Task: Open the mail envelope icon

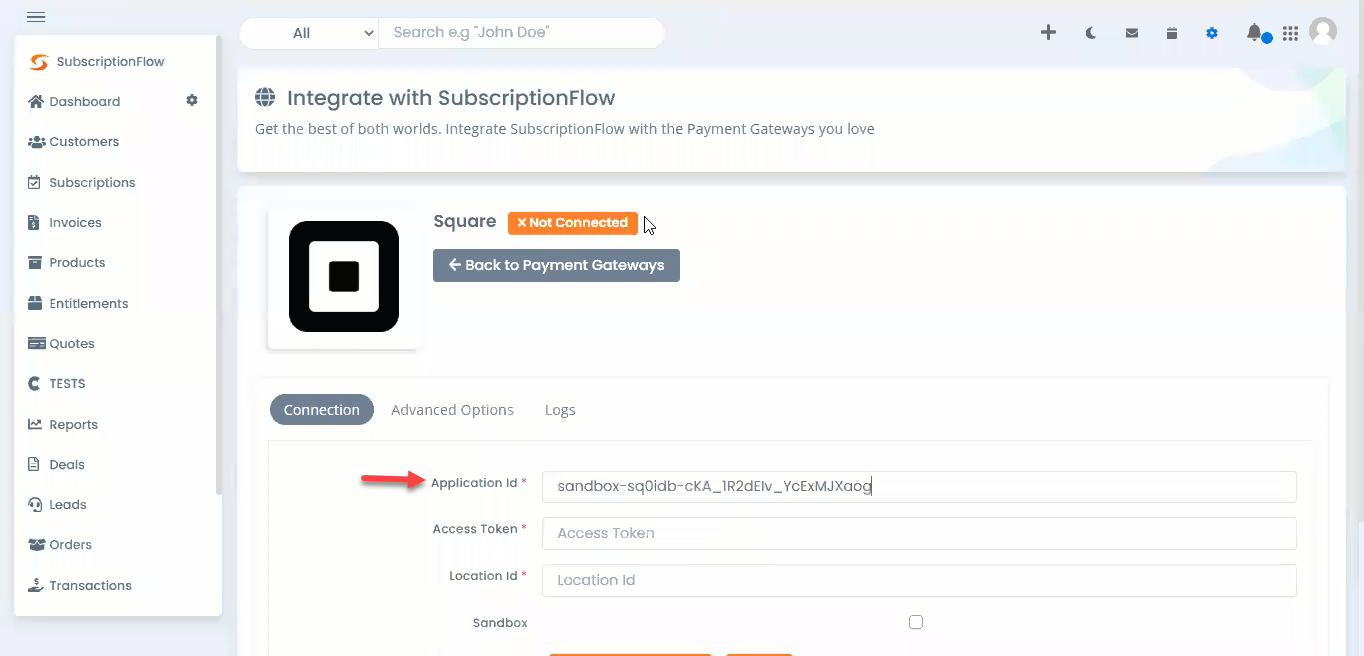Action: tap(1131, 33)
